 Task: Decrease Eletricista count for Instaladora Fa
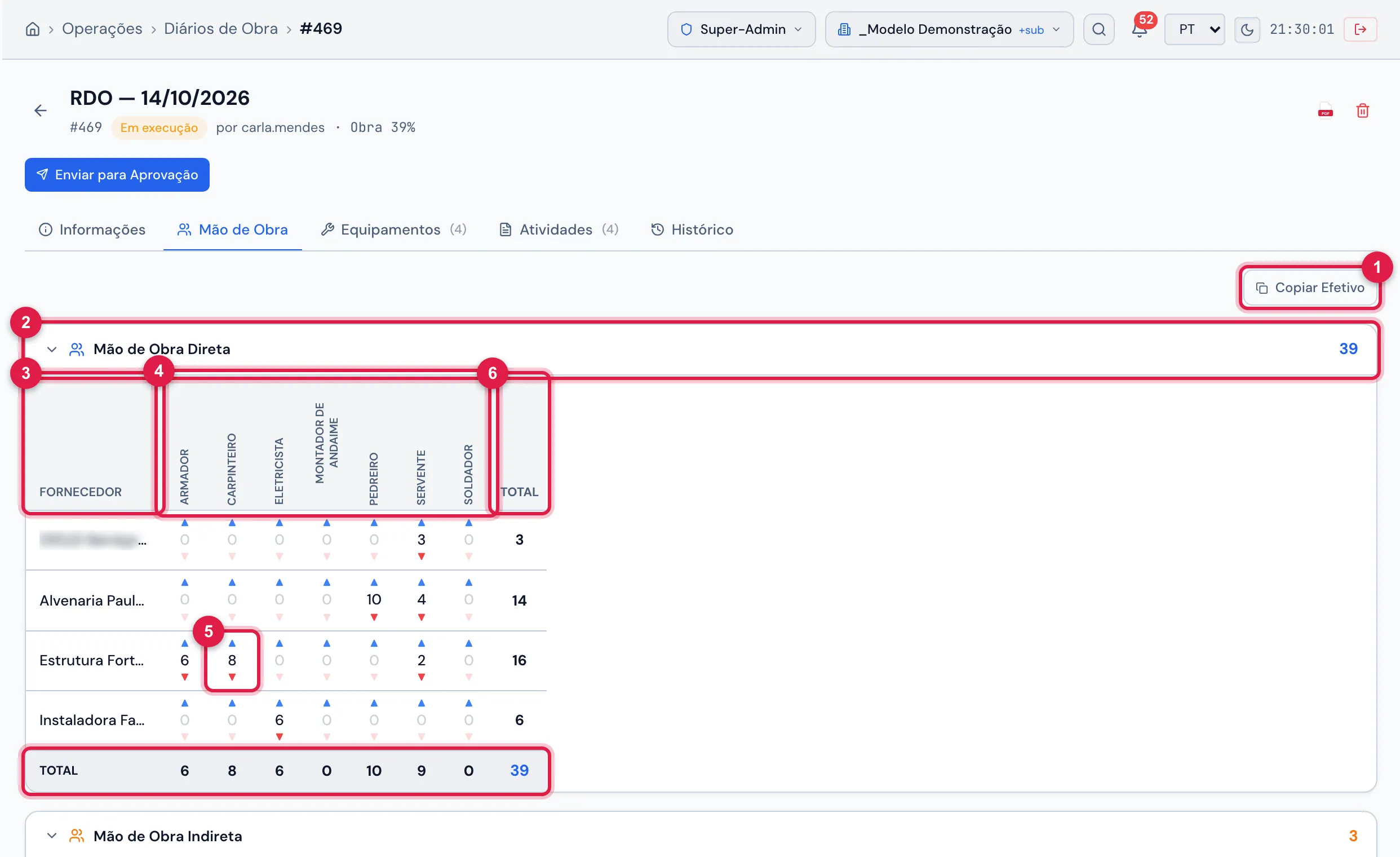pyautogui.click(x=279, y=736)
